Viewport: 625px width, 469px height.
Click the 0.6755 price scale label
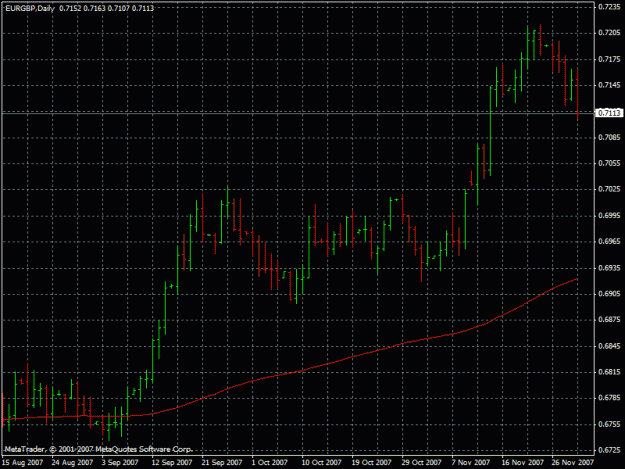coord(610,424)
